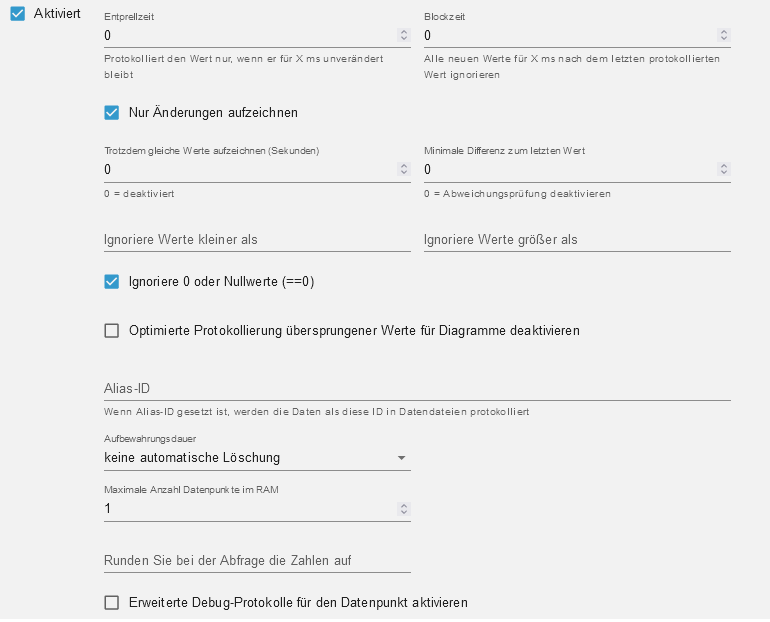Click the Entprellzeit spinner arrows
This screenshot has width=770, height=622.
404,35
